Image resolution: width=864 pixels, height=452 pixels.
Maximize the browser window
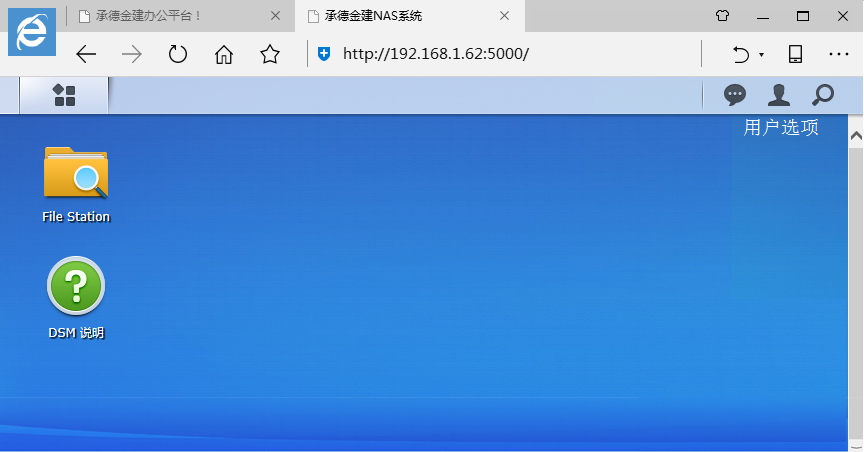click(x=803, y=17)
